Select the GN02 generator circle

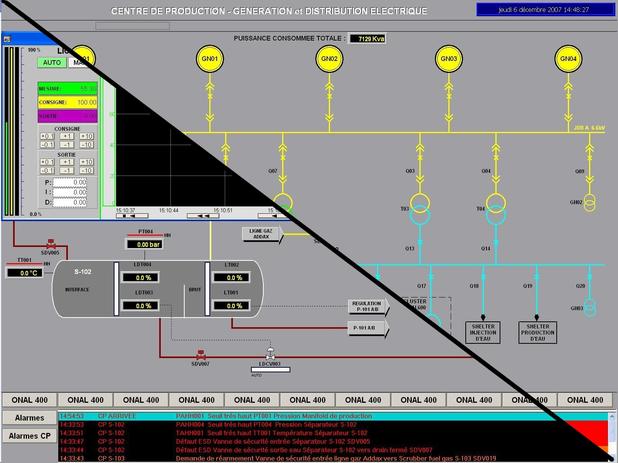pos(330,59)
